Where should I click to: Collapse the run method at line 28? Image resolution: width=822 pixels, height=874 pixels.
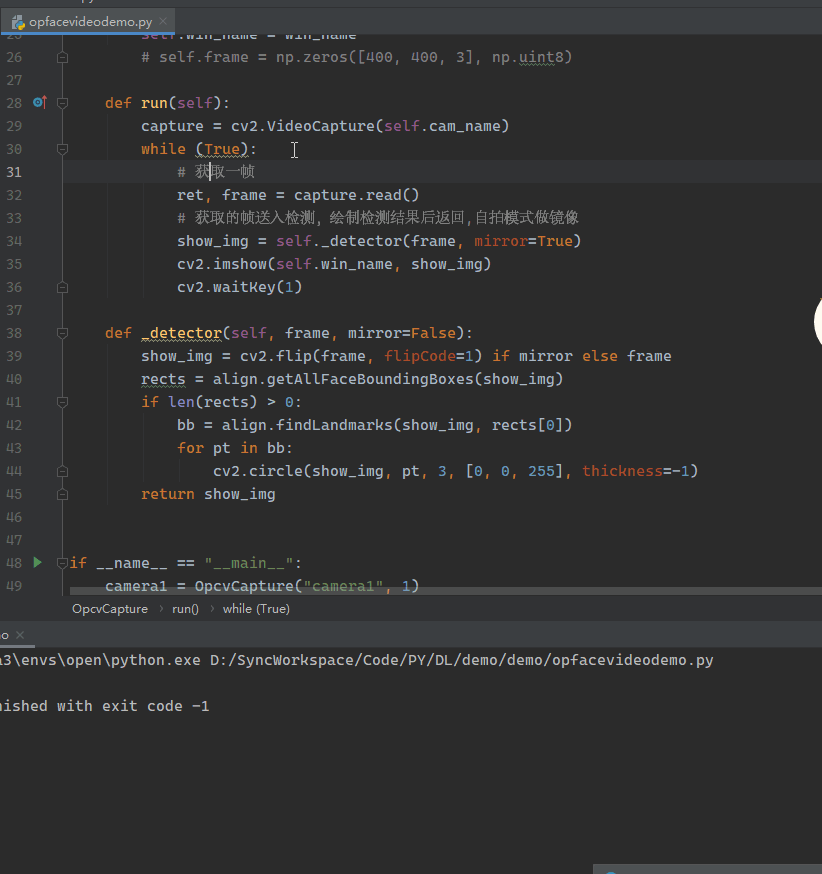[63, 103]
